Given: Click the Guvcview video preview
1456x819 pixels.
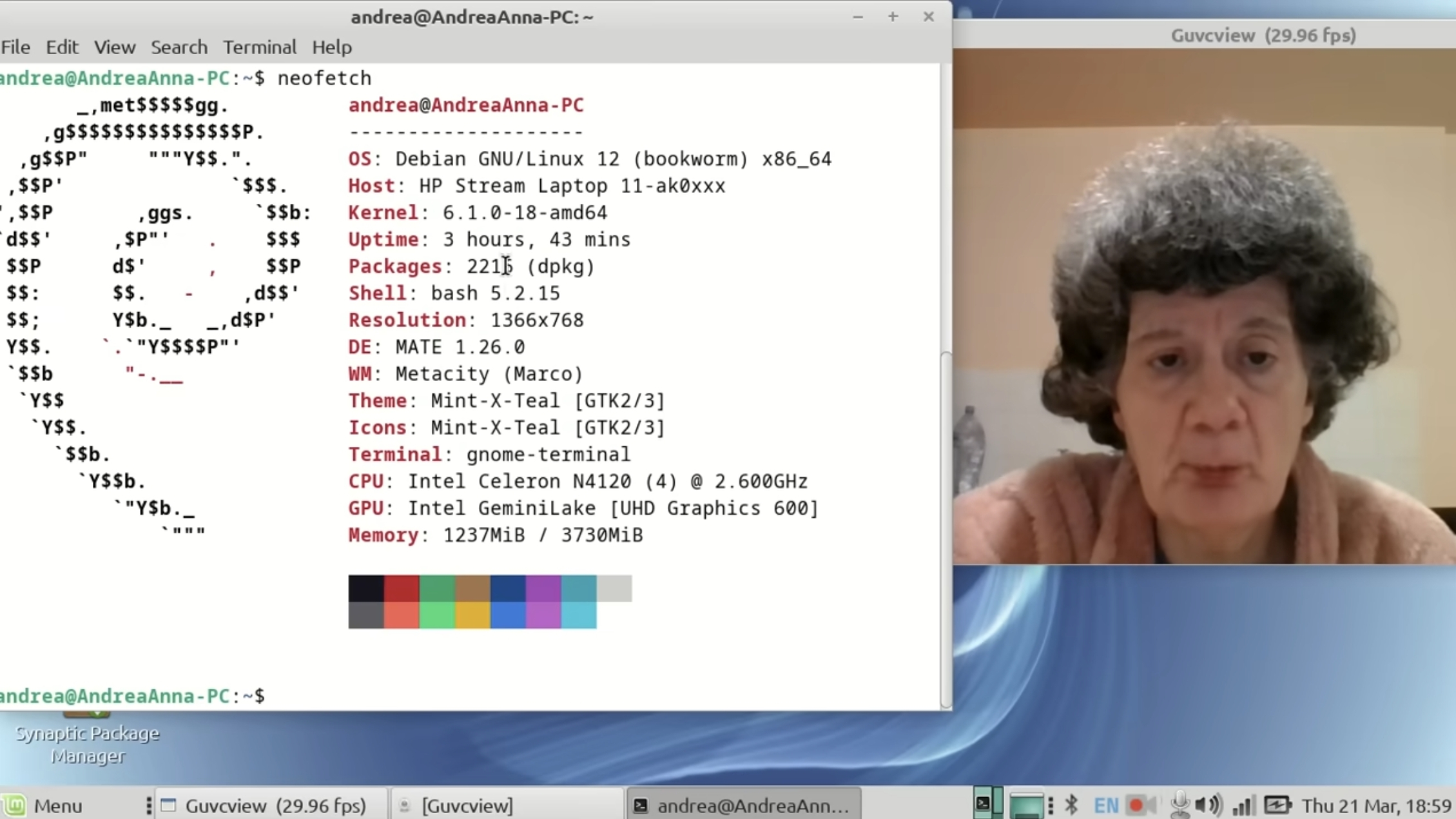Looking at the screenshot, I should 1204,306.
